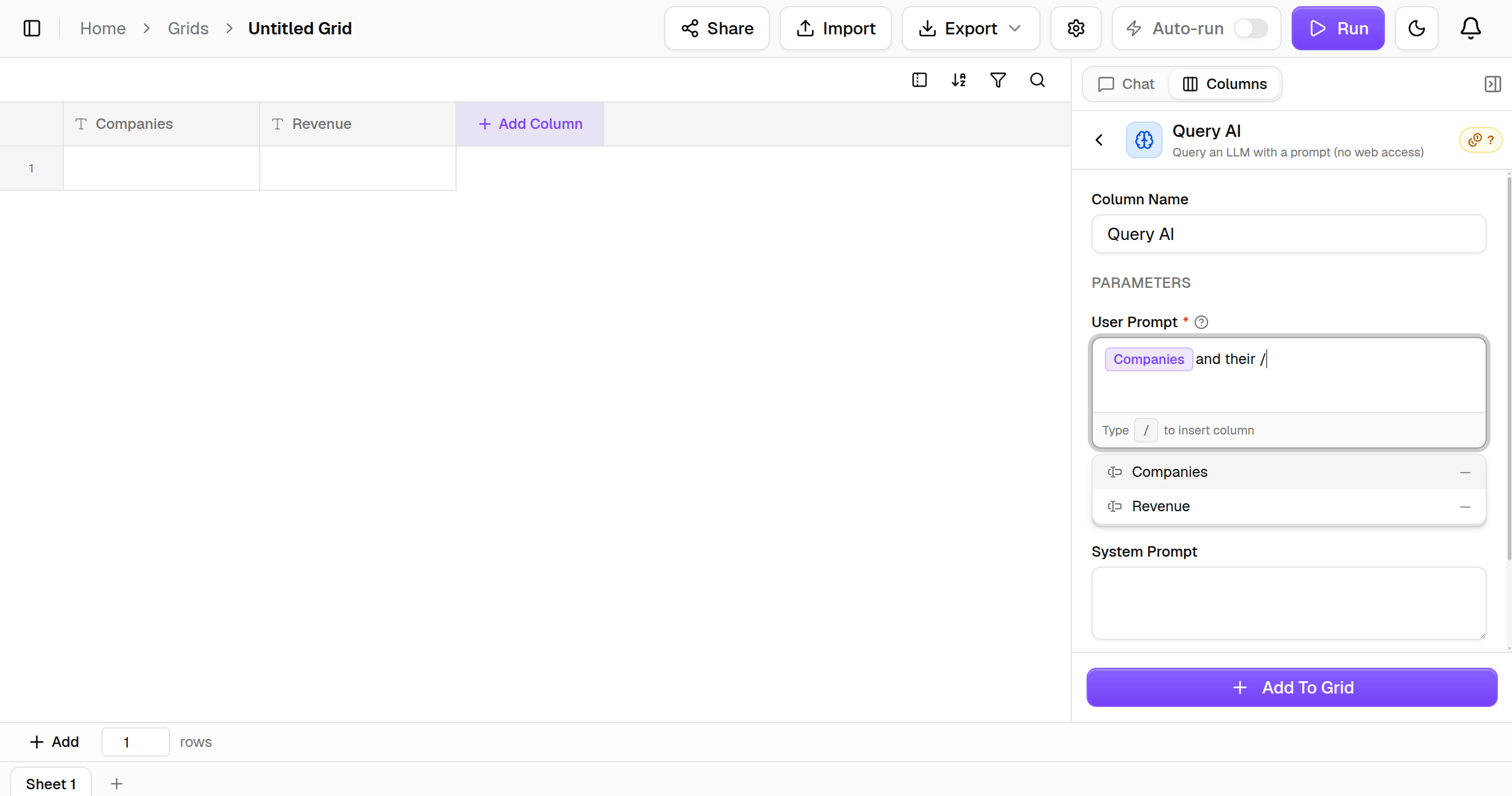Open grid settings gear icon
This screenshot has height=796, width=1512.
[x=1076, y=28]
